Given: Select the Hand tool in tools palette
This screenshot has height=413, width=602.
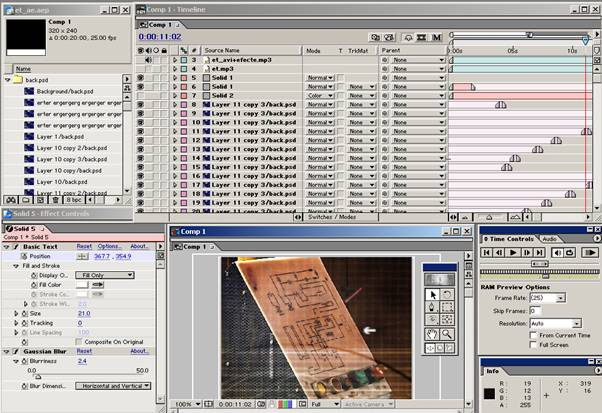Looking at the screenshot, I should click(x=431, y=334).
